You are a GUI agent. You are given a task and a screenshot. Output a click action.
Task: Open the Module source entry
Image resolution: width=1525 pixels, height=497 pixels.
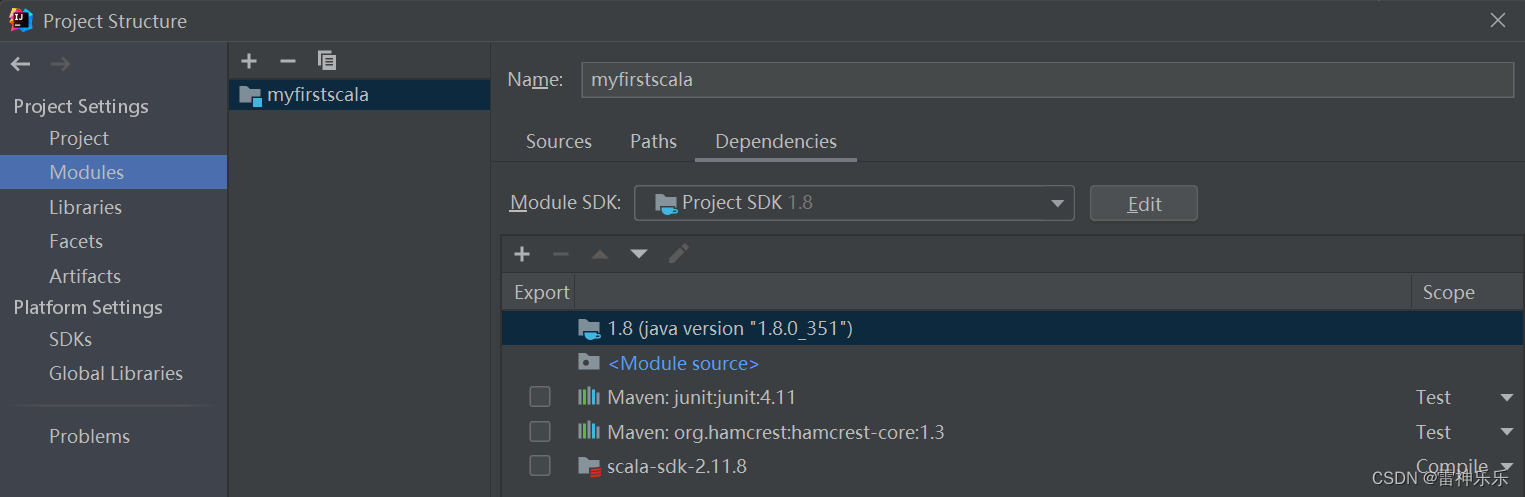pos(683,363)
